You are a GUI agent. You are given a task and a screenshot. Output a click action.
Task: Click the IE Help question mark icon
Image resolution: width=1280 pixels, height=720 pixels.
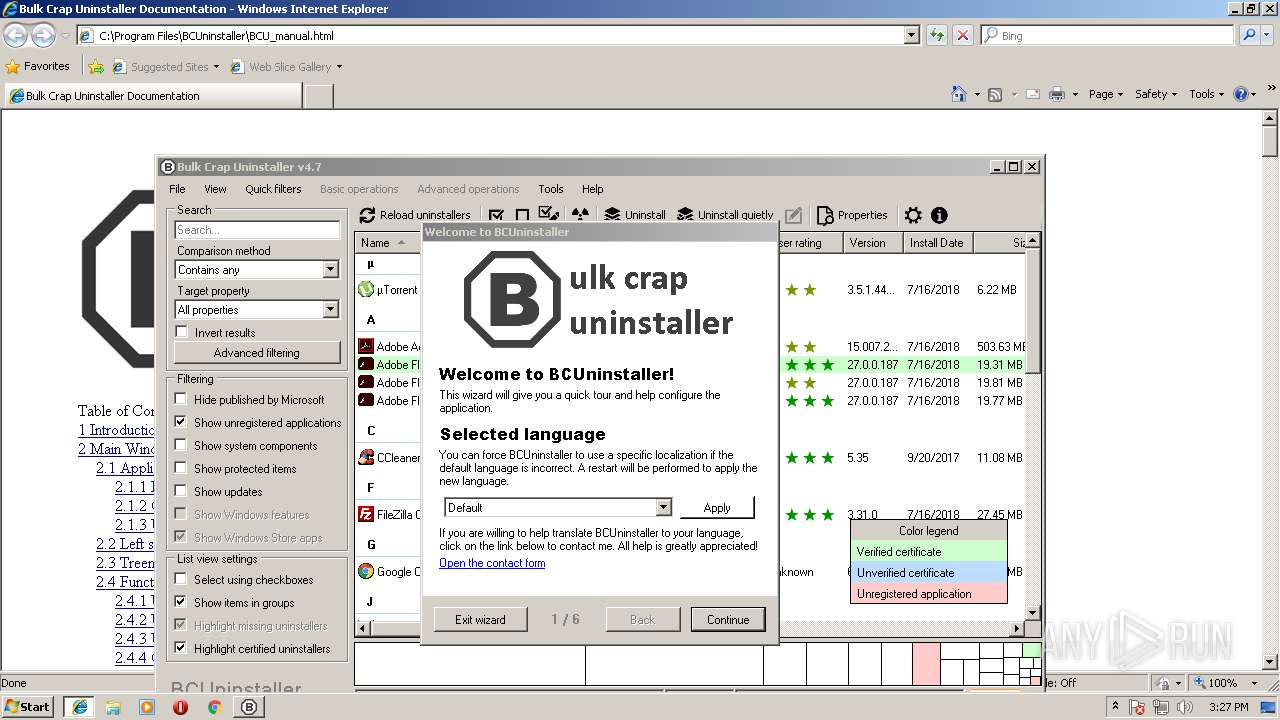pyautogui.click(x=1241, y=94)
